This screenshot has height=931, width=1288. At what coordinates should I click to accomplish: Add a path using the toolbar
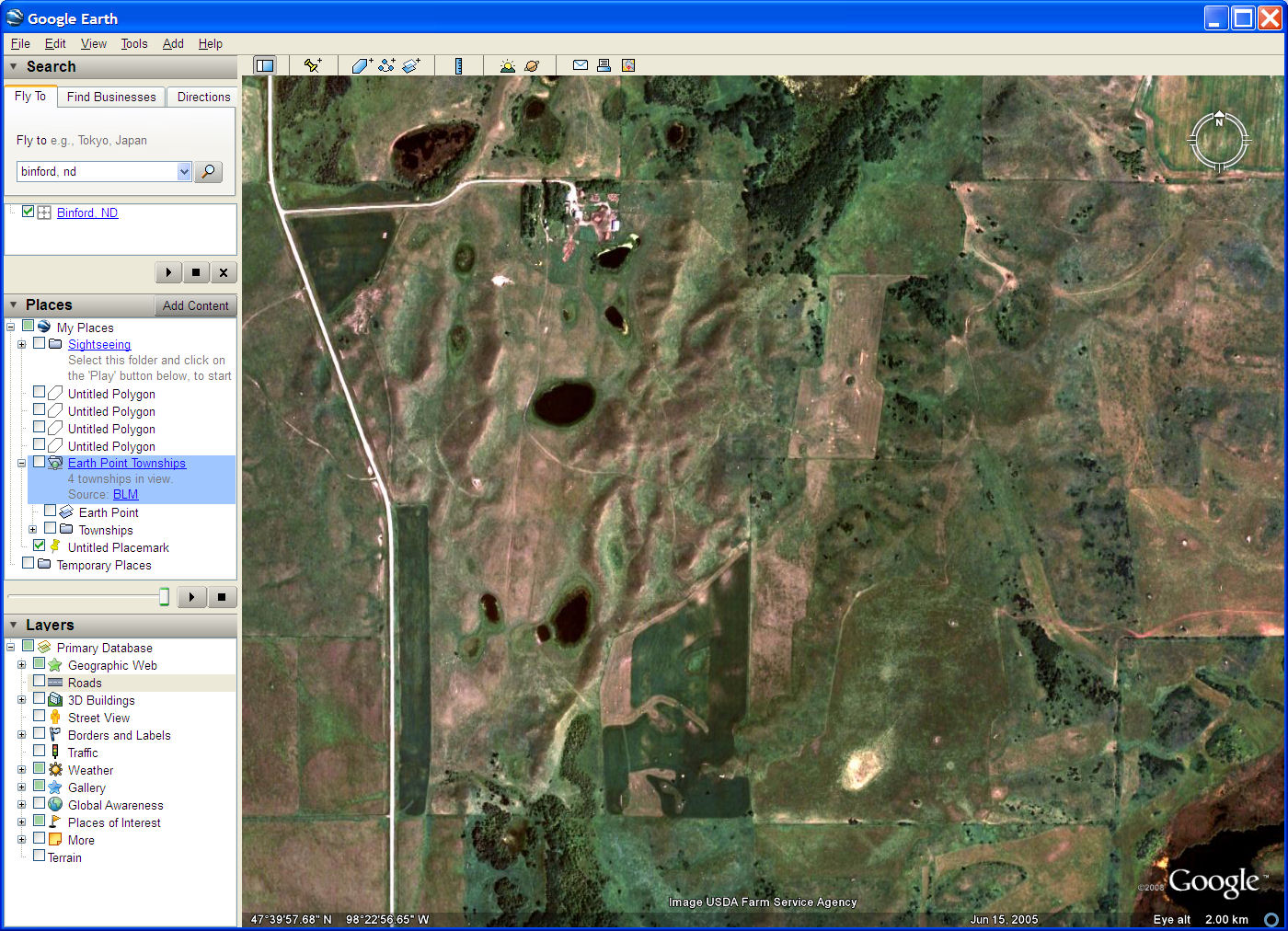tap(386, 65)
